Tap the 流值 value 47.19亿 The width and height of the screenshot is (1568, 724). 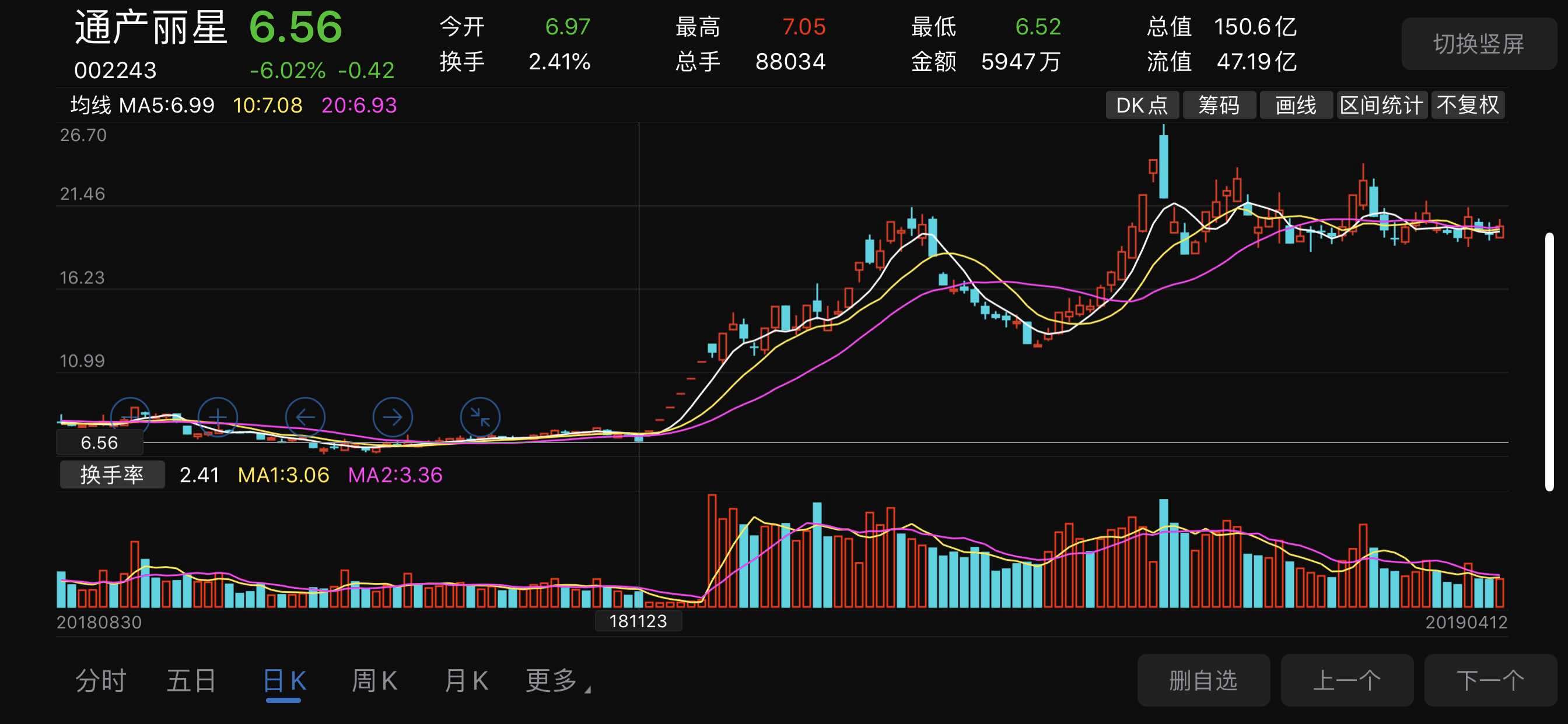[x=1256, y=61]
